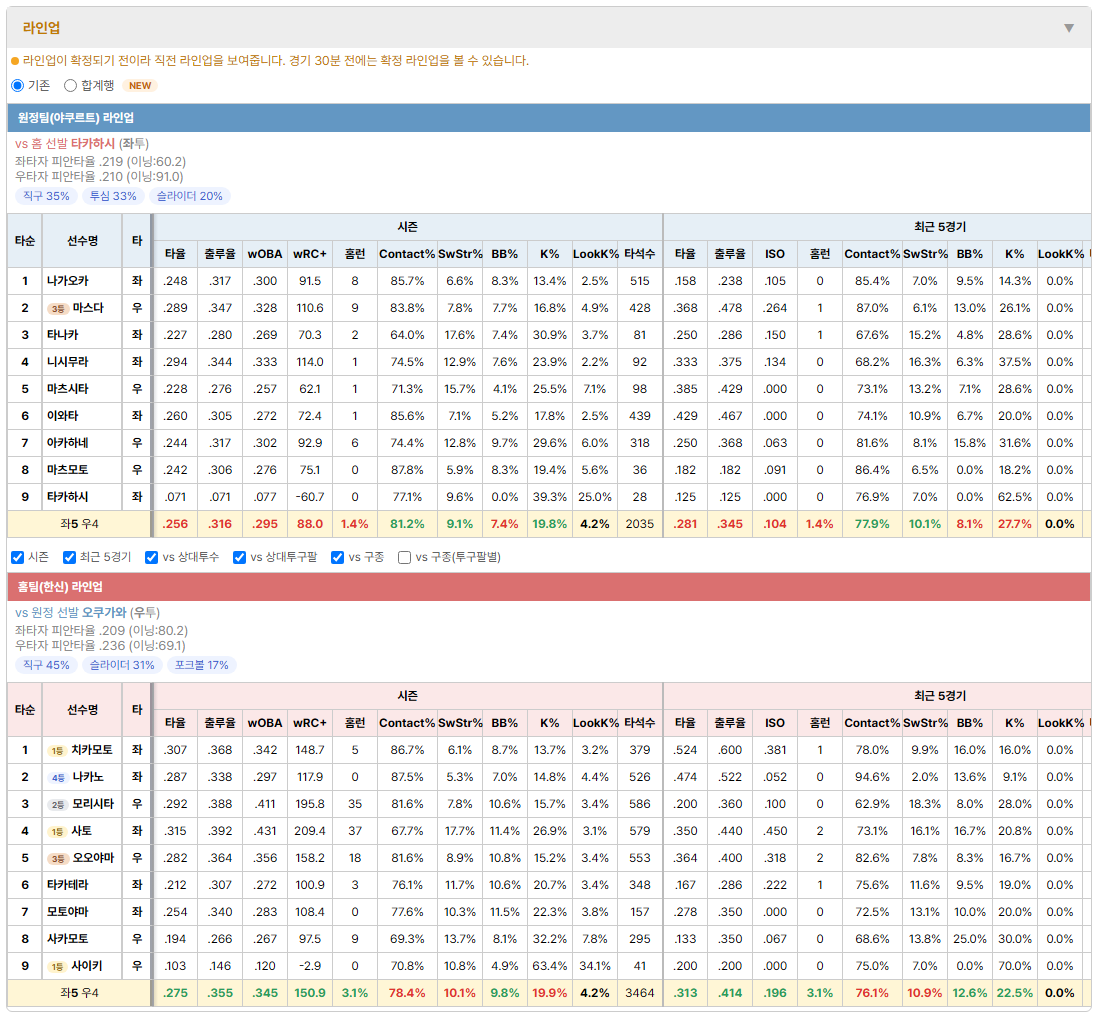Screen dimensions: 1098x1018
Task: Toggle the 최근 5경기 checkbox
Action: coord(69,557)
